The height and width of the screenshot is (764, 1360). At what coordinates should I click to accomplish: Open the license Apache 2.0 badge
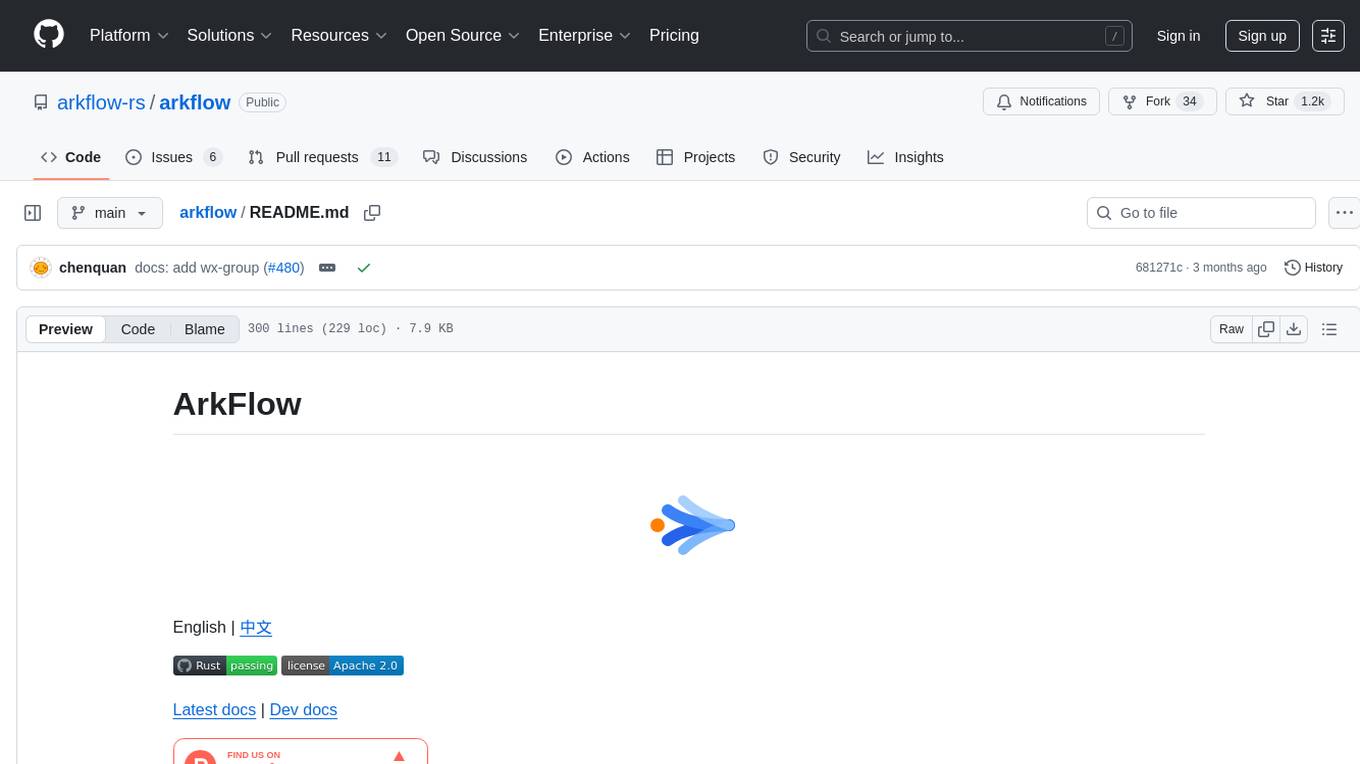(342, 666)
